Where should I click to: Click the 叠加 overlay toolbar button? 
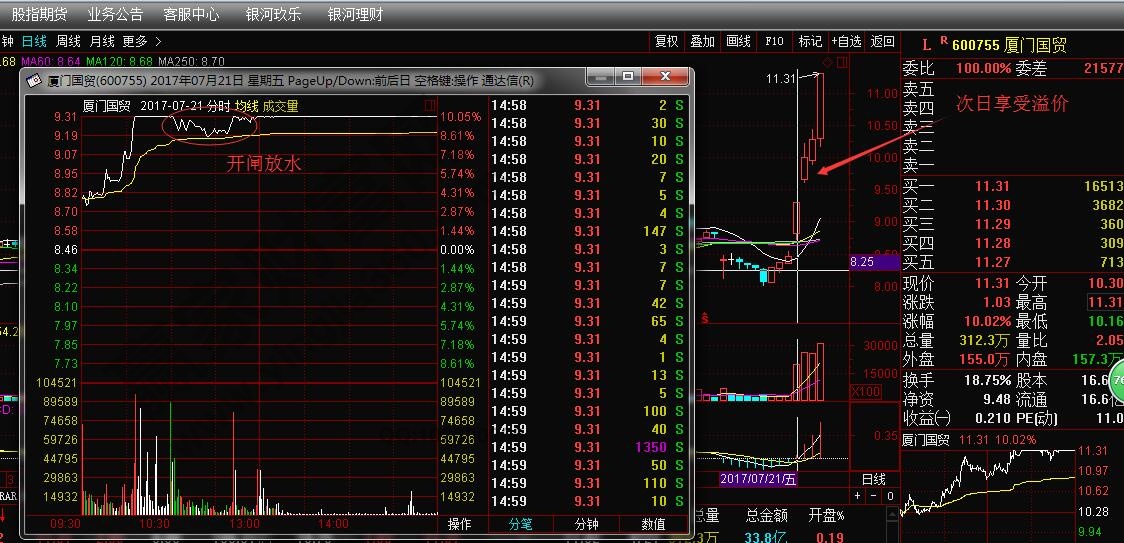pos(703,41)
